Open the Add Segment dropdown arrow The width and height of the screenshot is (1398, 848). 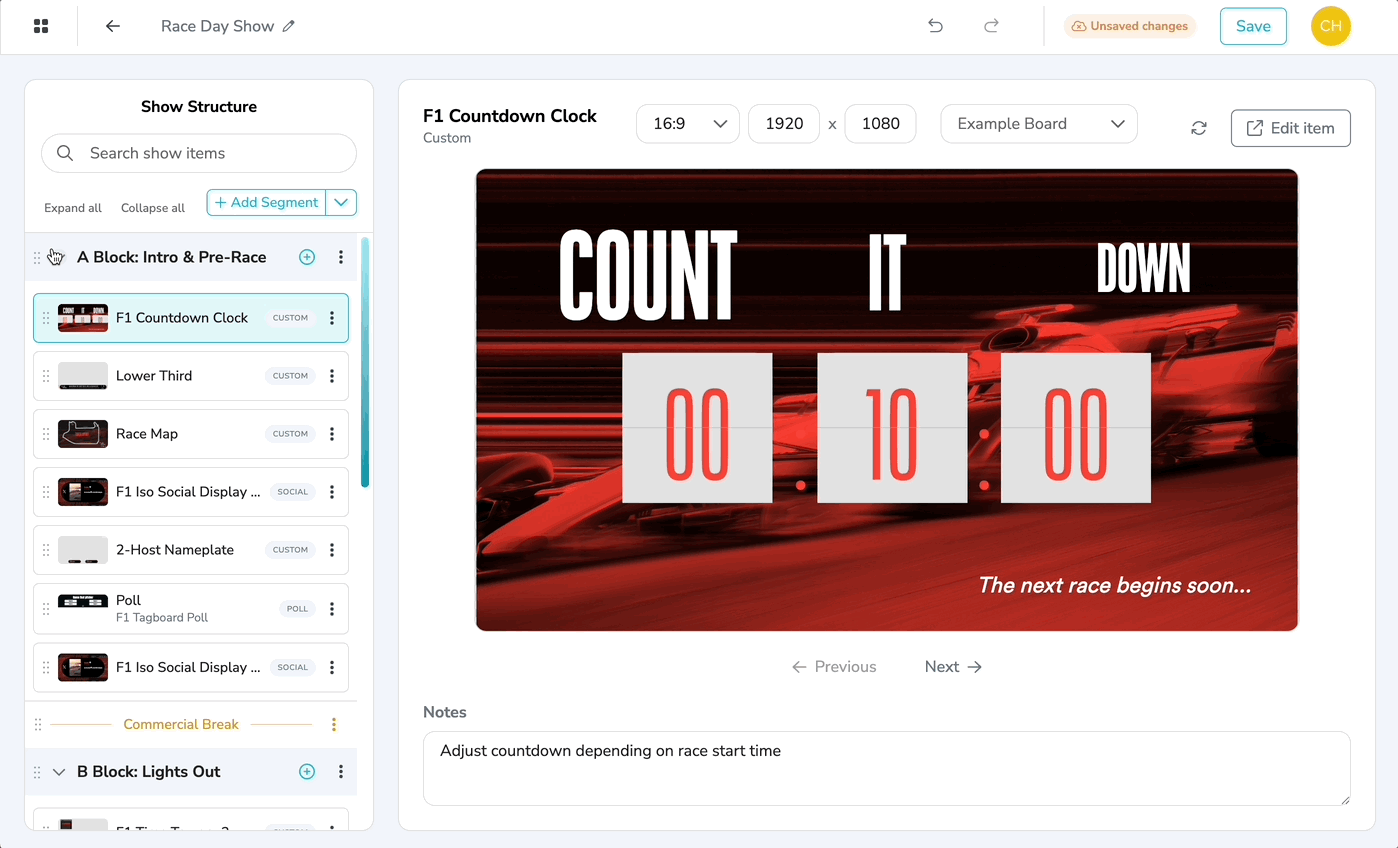(341, 202)
